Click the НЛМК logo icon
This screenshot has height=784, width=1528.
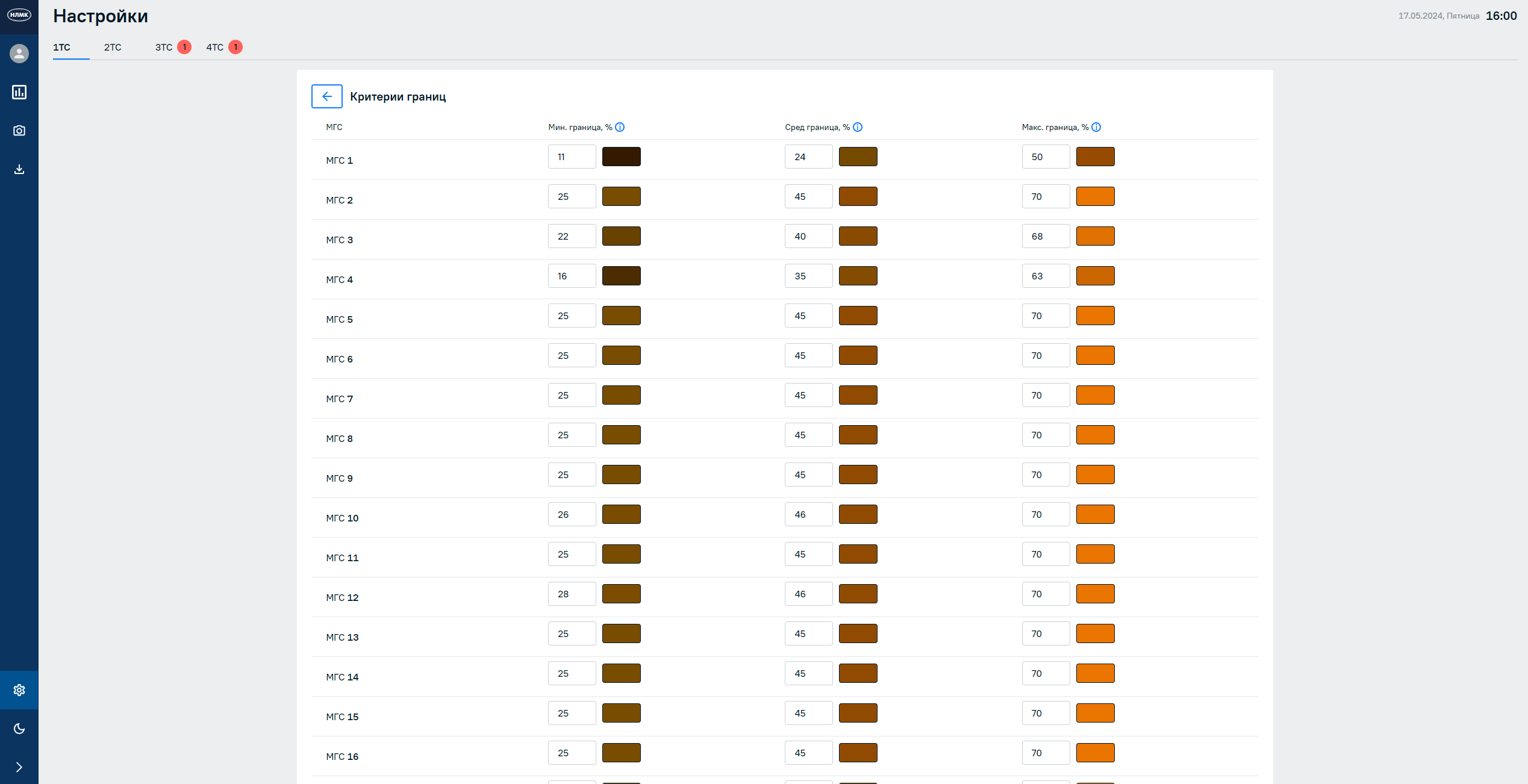pos(19,15)
